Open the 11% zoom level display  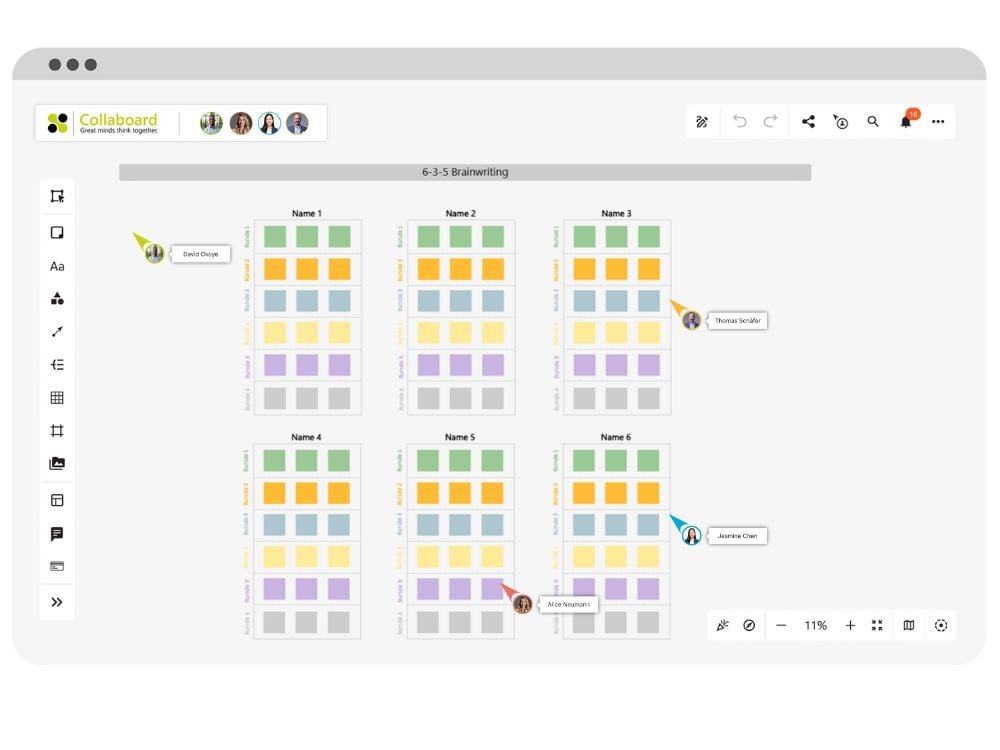click(x=816, y=625)
